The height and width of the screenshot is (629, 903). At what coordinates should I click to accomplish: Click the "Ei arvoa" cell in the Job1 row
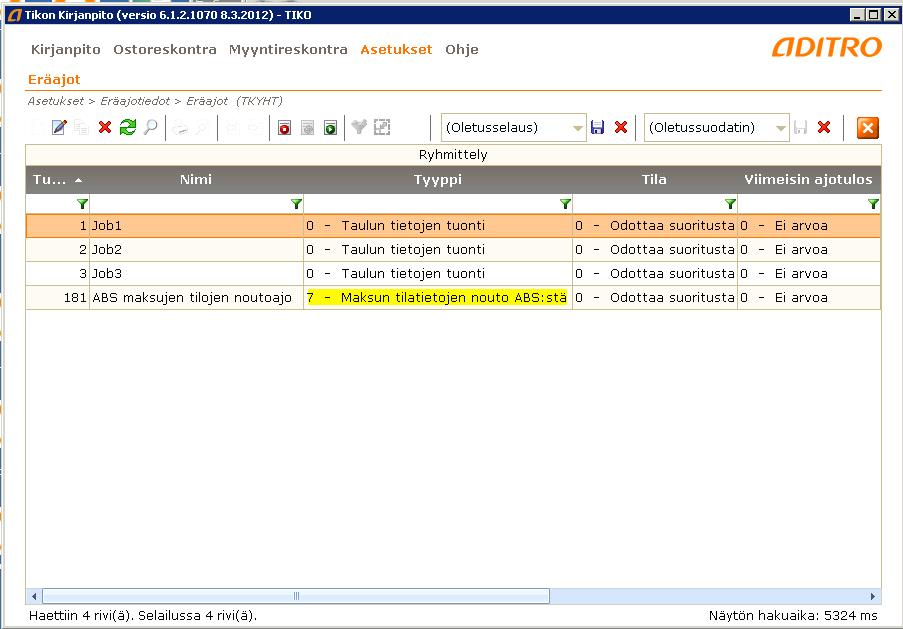pyautogui.click(x=809, y=226)
